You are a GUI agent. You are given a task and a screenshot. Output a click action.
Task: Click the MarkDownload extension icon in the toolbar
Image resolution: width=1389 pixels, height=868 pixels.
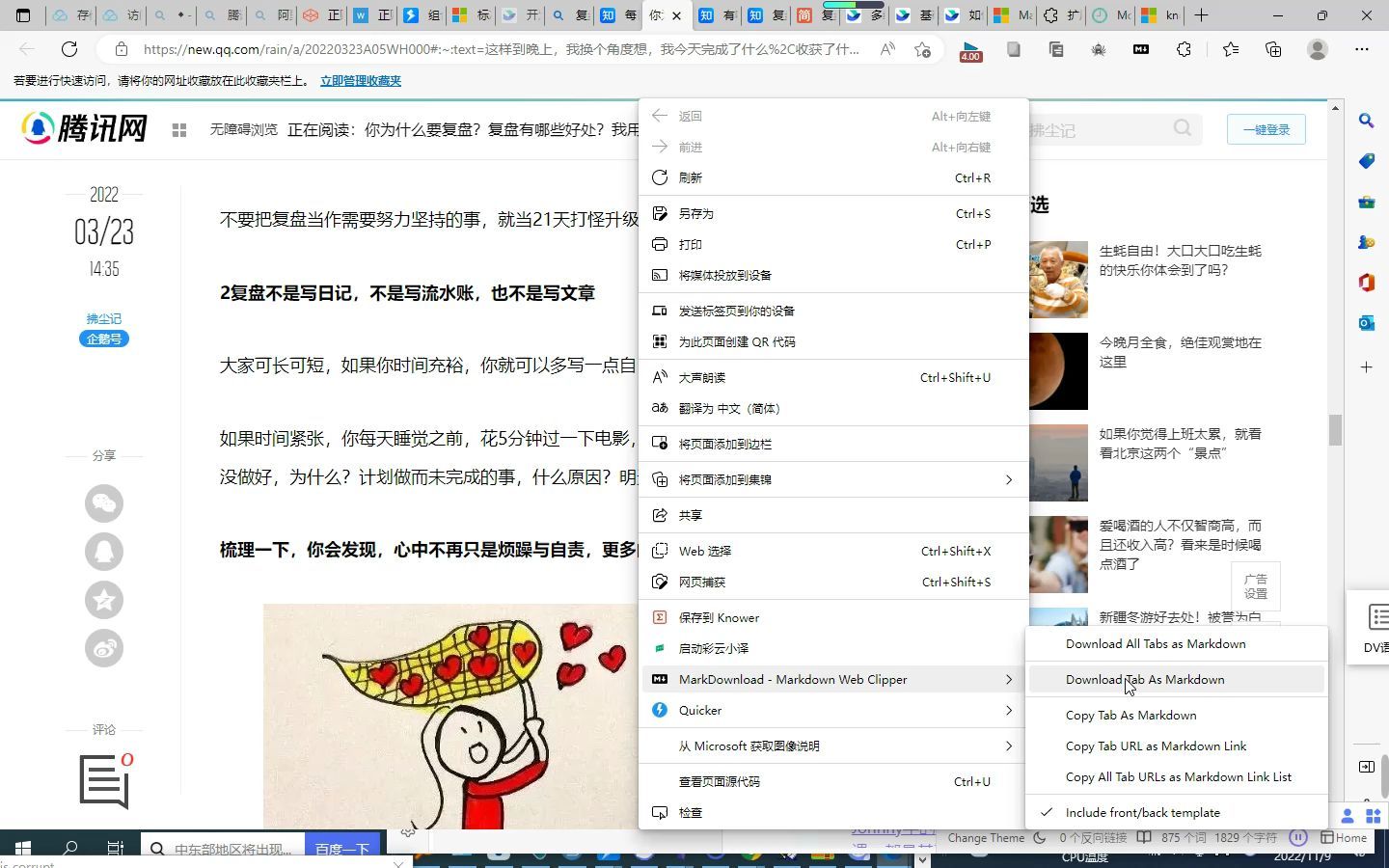[1141, 49]
